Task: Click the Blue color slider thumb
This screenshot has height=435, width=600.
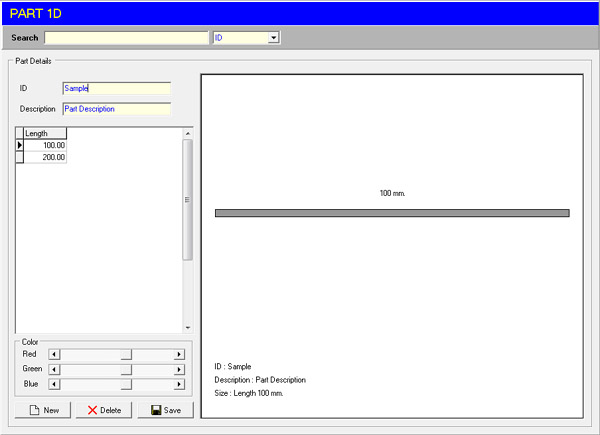Action: 126,384
